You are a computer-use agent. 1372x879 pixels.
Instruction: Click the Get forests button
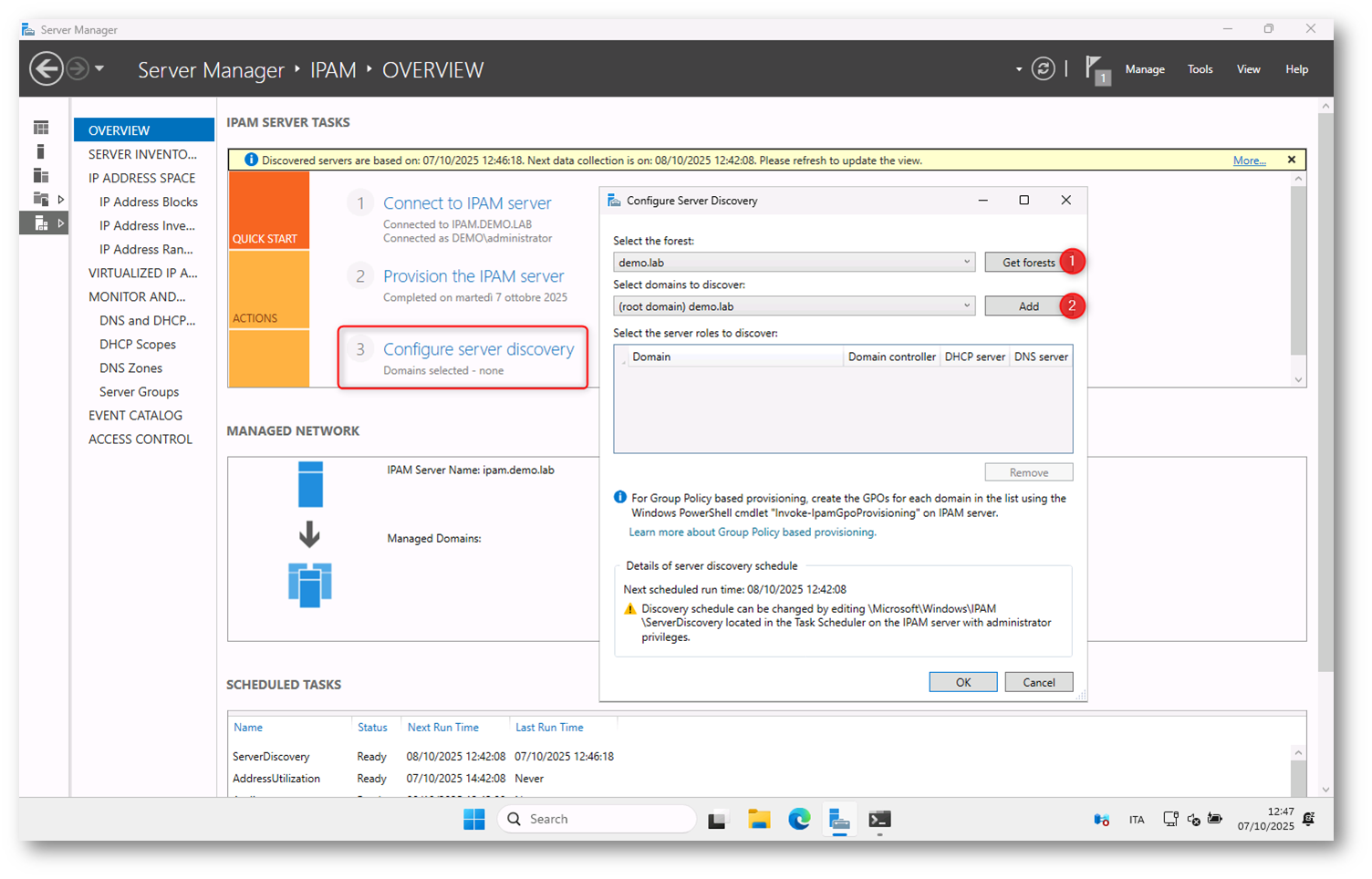pos(1027,263)
